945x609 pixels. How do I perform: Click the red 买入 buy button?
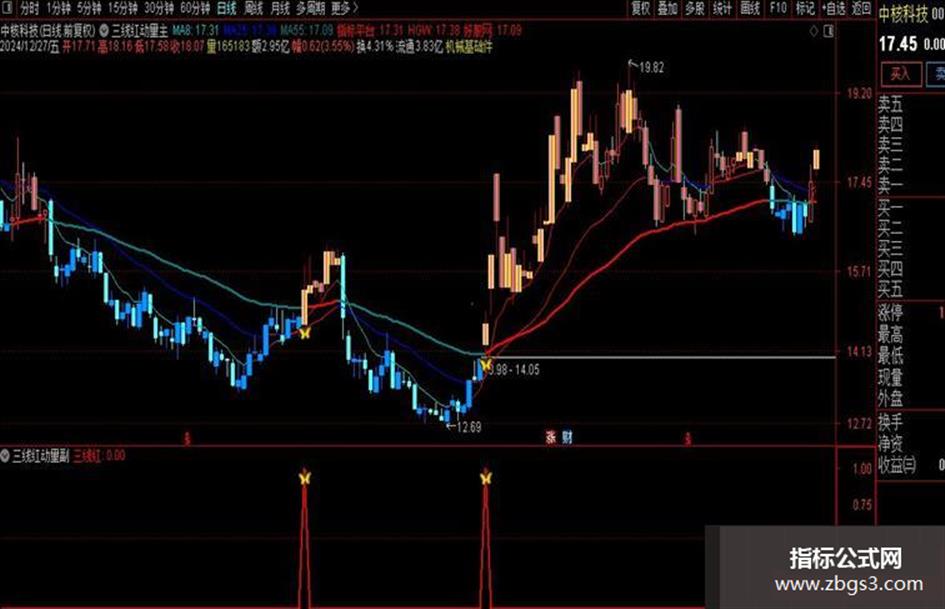[901, 74]
